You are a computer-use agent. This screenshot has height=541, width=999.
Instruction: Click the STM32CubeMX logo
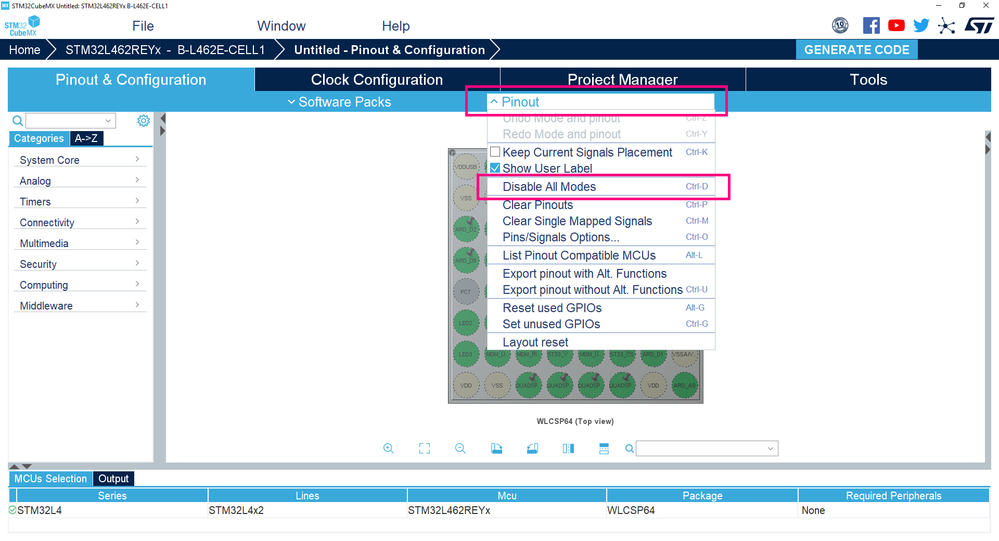pos(22,26)
